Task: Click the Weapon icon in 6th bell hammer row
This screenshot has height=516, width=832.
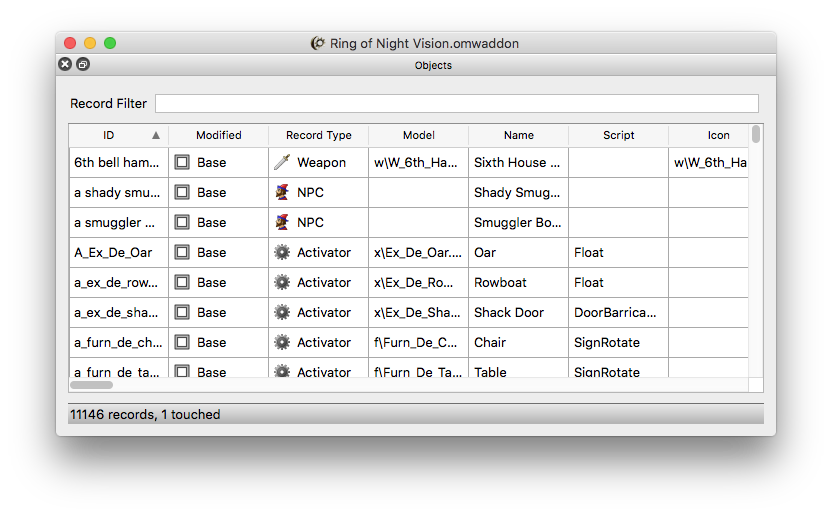Action: click(282, 162)
